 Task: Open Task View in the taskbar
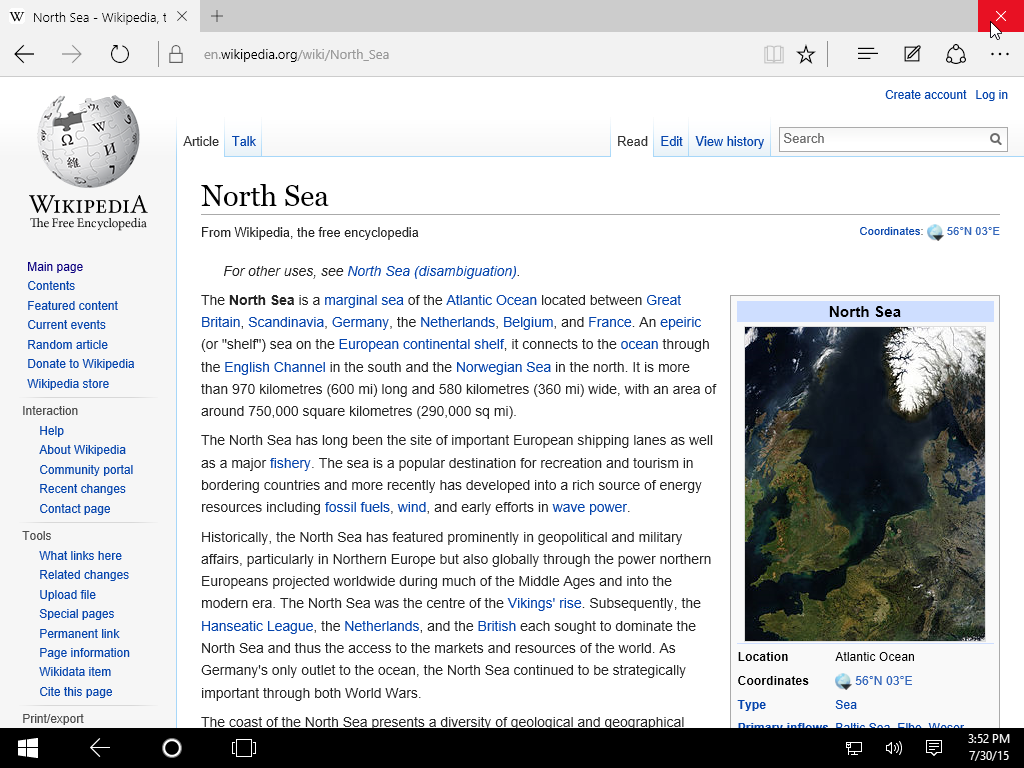[244, 748]
